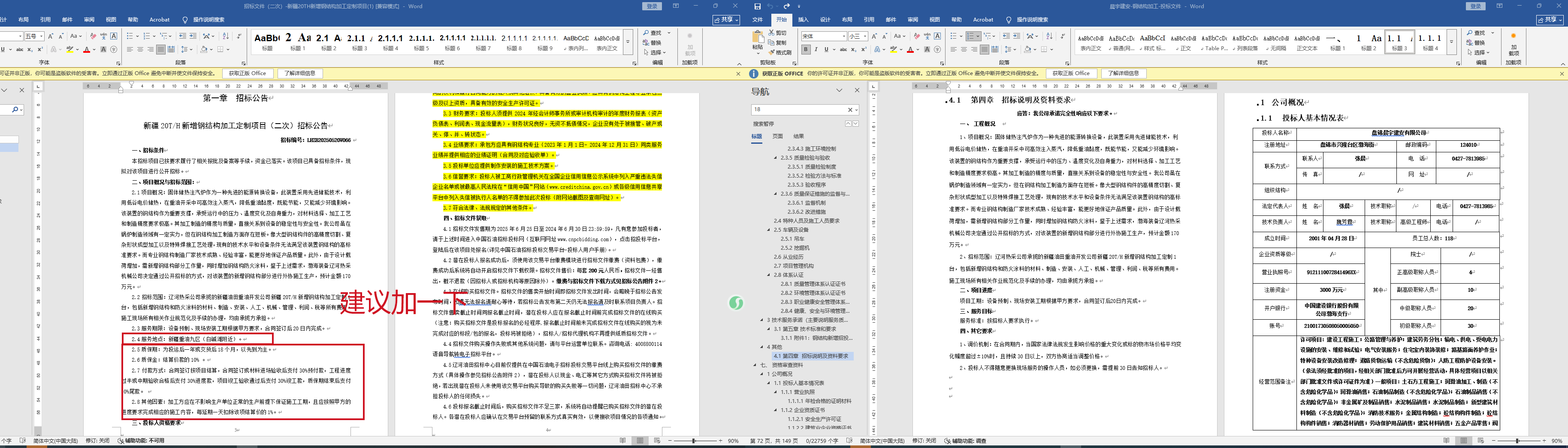The image size is (1568, 448).
Task: Click the Save icon in the right Word window
Action: 757,6
